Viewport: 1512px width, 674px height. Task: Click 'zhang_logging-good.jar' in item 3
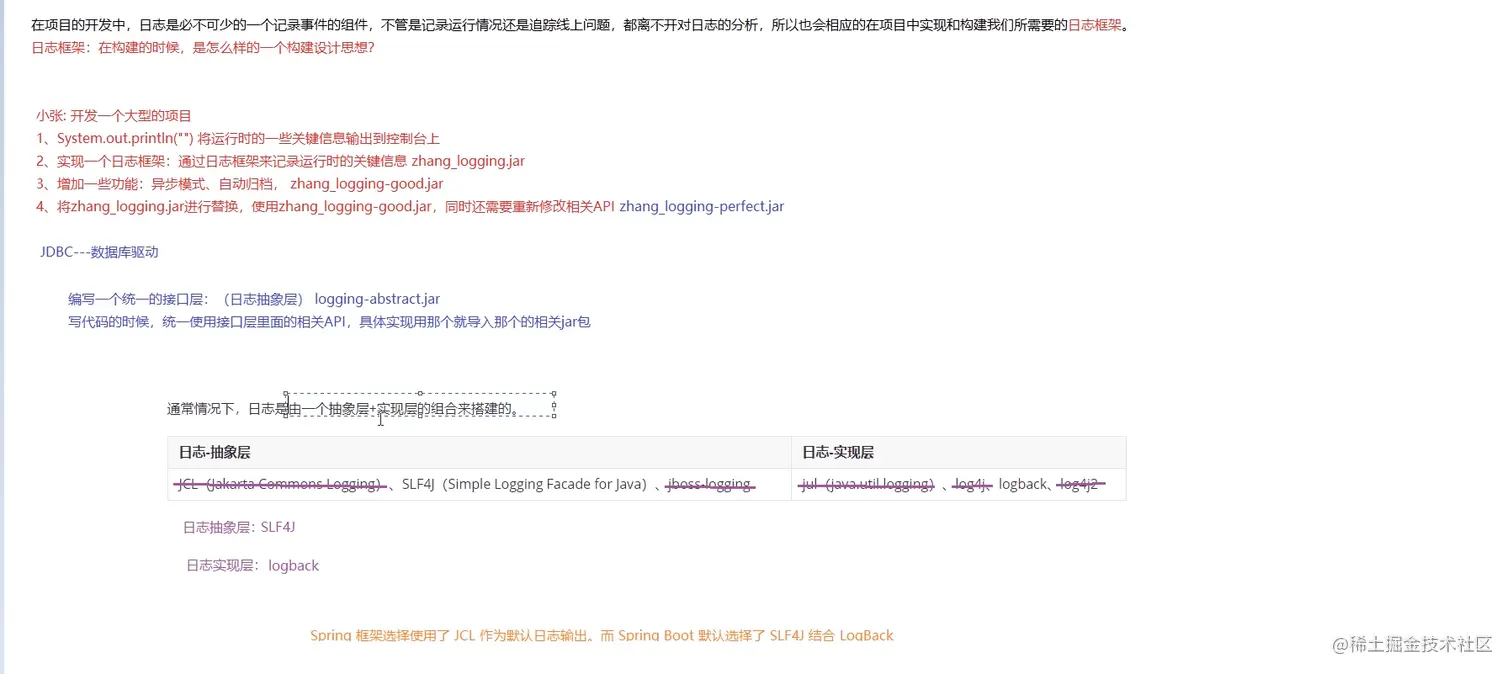coord(367,184)
